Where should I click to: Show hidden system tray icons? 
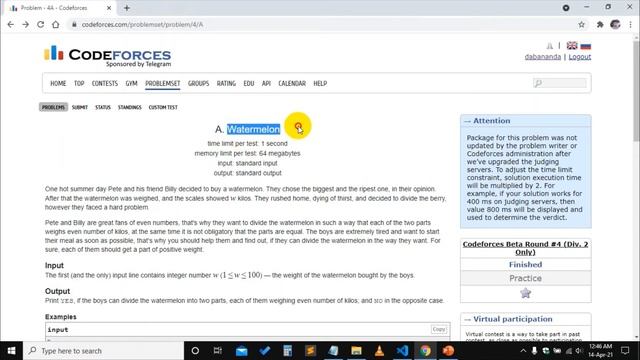click(523, 351)
